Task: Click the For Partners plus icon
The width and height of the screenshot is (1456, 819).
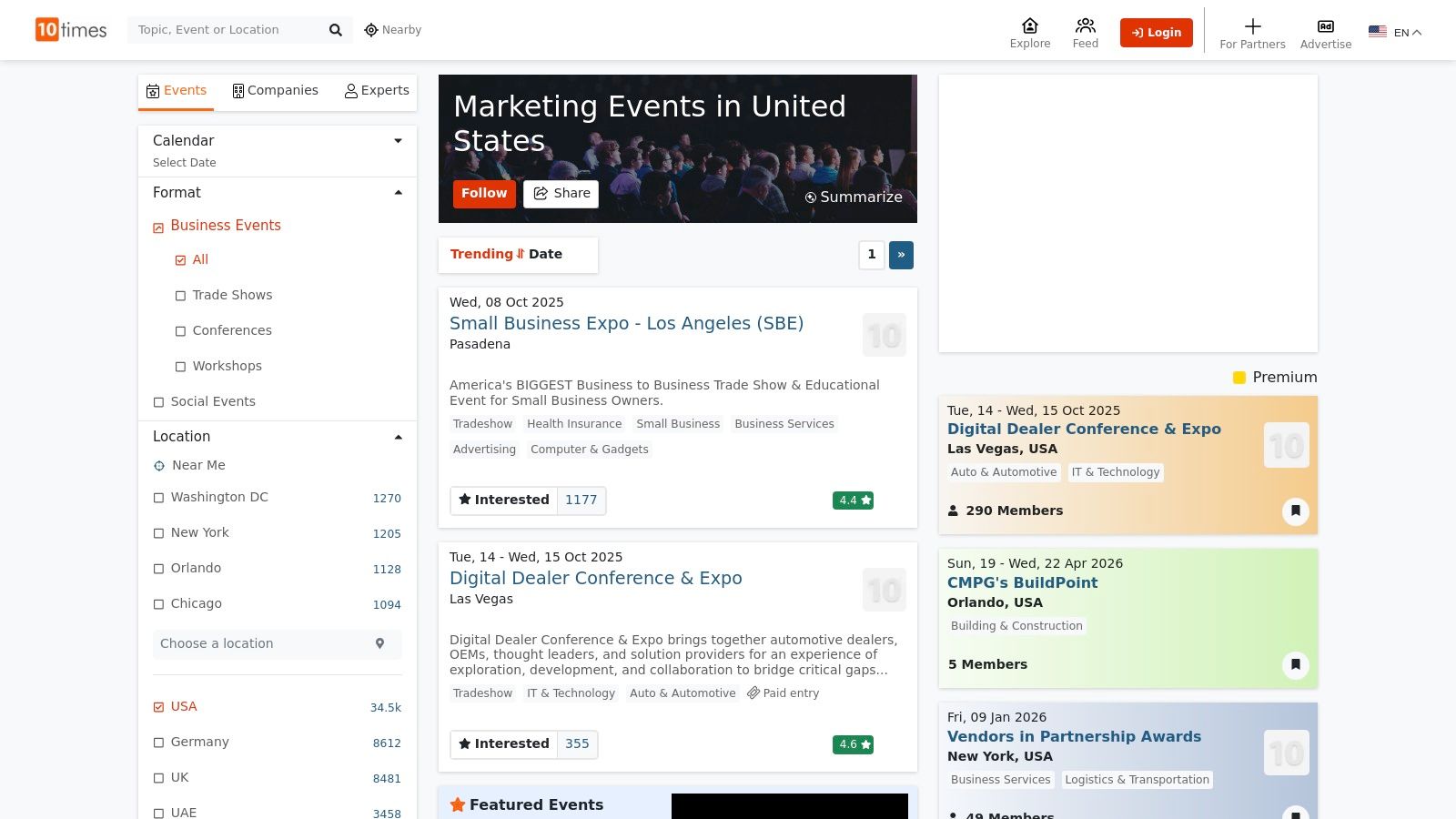Action: pyautogui.click(x=1252, y=26)
